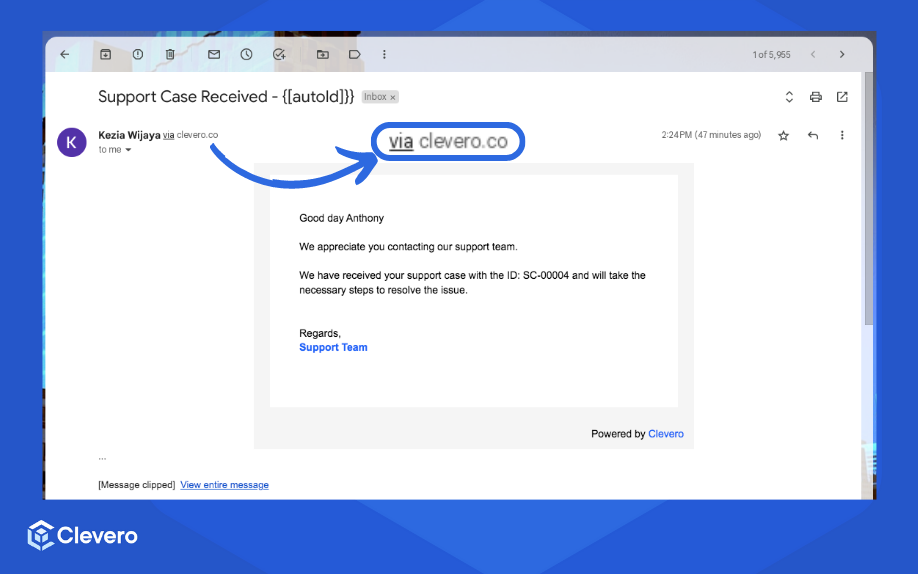This screenshot has height=574, width=918.
Task: Archive this email
Action: coord(105,54)
